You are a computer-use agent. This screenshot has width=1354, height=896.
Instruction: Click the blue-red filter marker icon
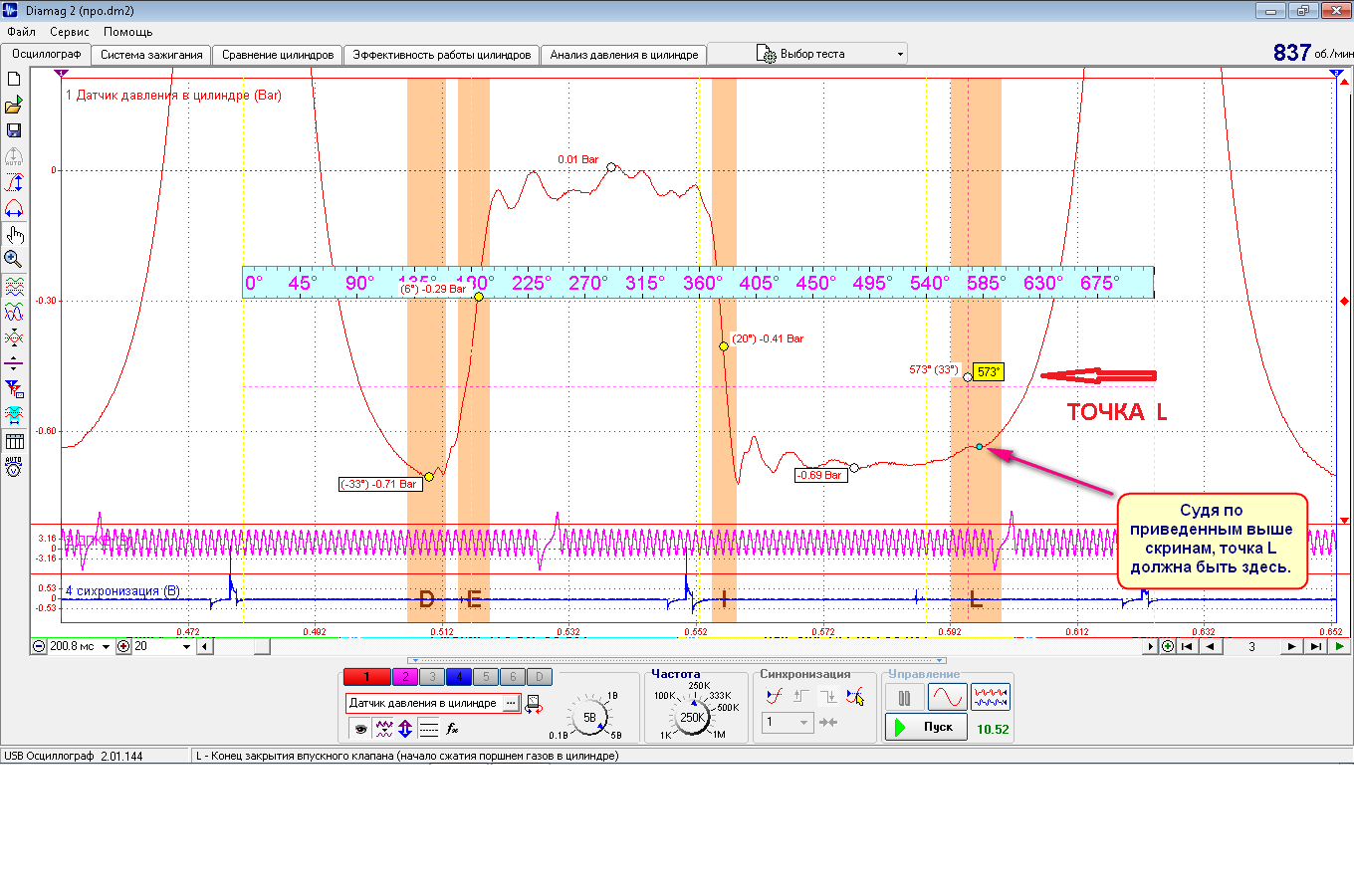point(14,389)
